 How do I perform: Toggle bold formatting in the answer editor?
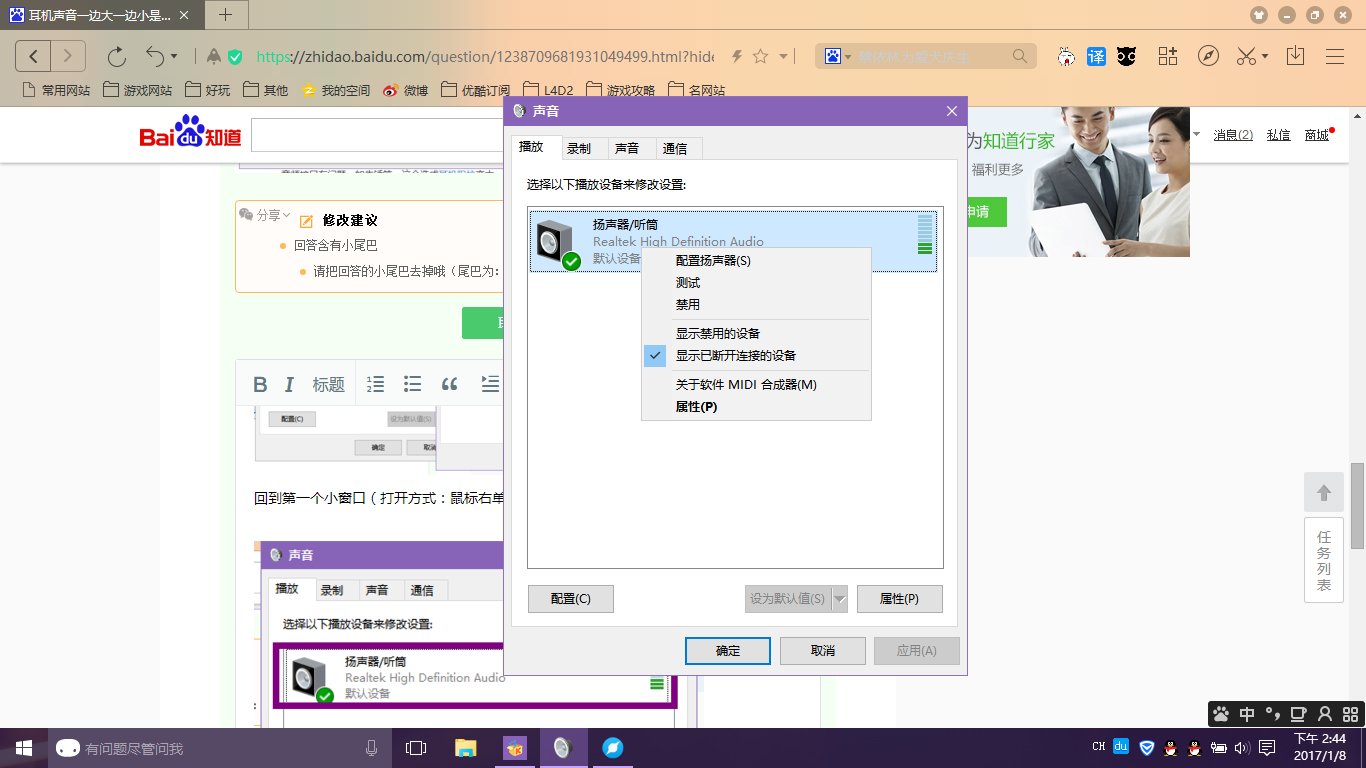point(260,384)
